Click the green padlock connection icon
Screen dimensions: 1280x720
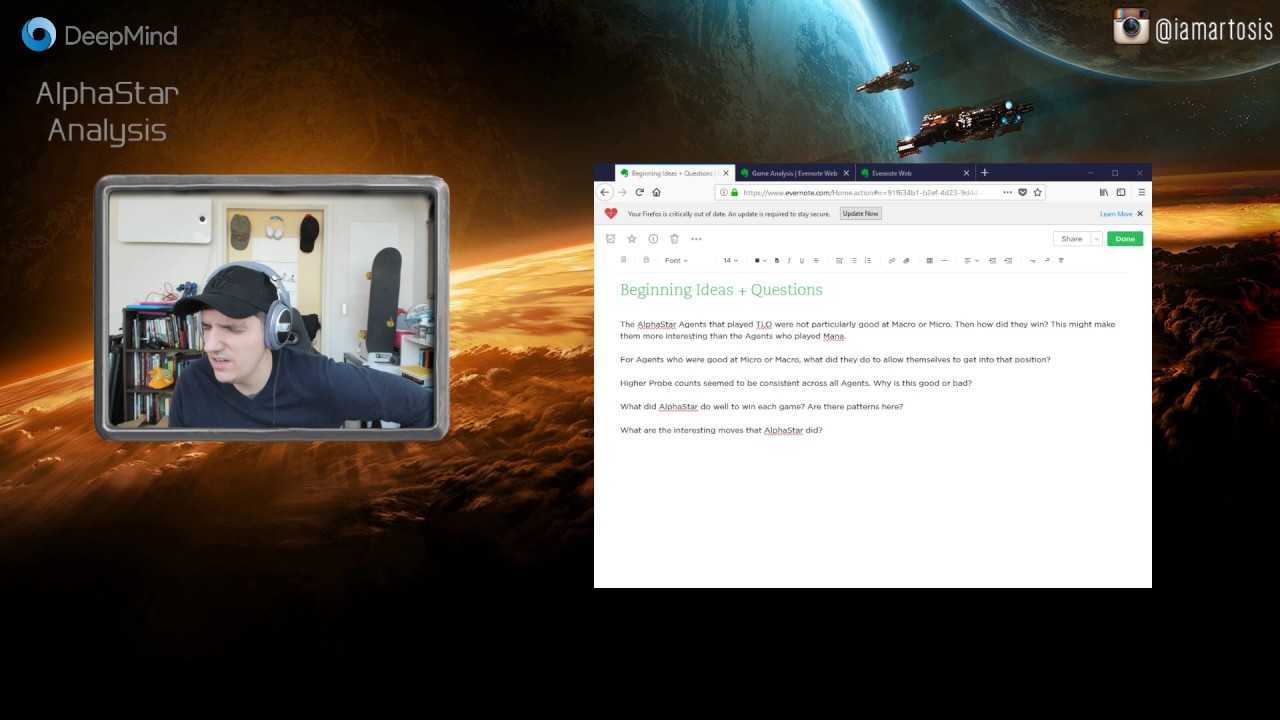[734, 192]
